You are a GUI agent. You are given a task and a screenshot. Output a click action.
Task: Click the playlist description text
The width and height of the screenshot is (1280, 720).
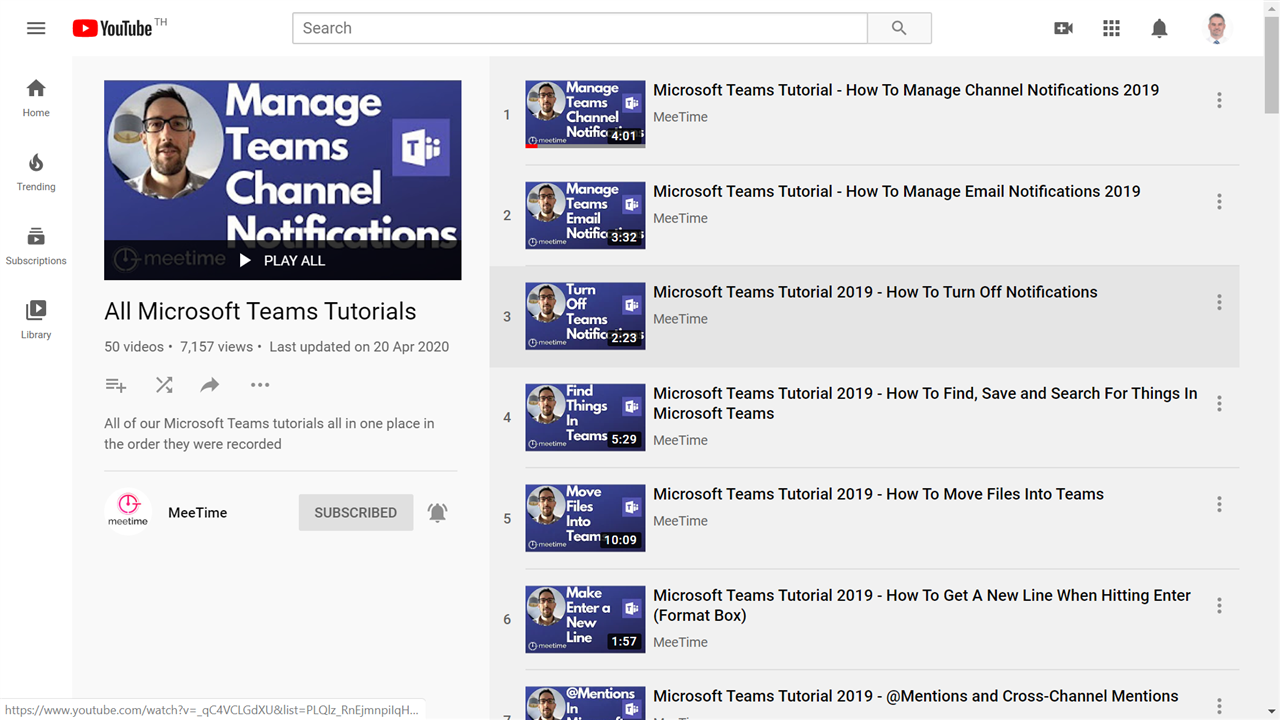(x=269, y=434)
